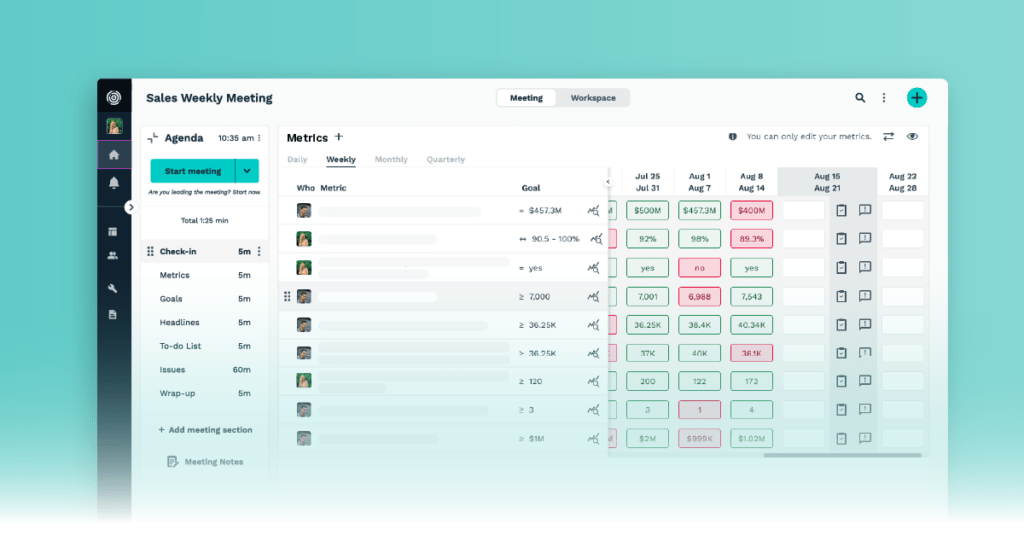The width and height of the screenshot is (1024, 536).
Task: Expand the collapsed sidebar with chevron arrow
Action: click(130, 207)
